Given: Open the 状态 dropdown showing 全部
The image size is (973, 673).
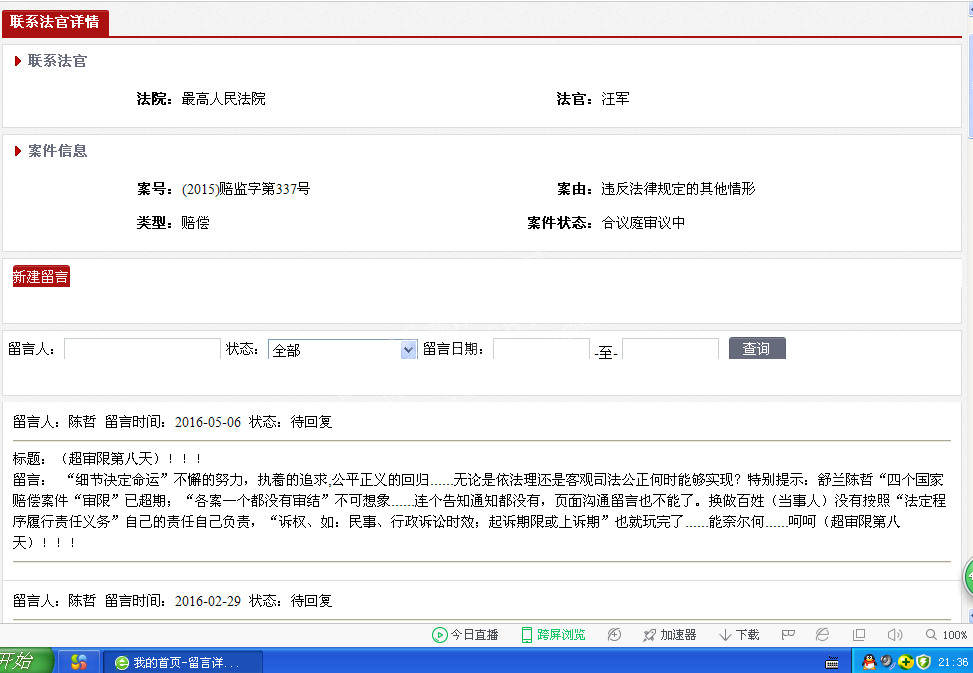Looking at the screenshot, I should (343, 350).
